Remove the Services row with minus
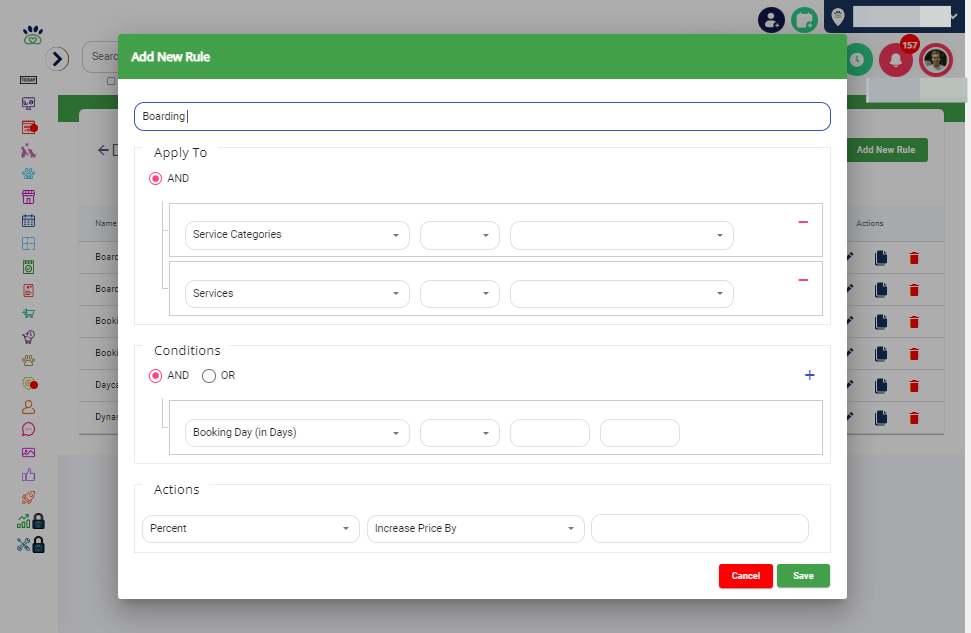 click(x=803, y=280)
